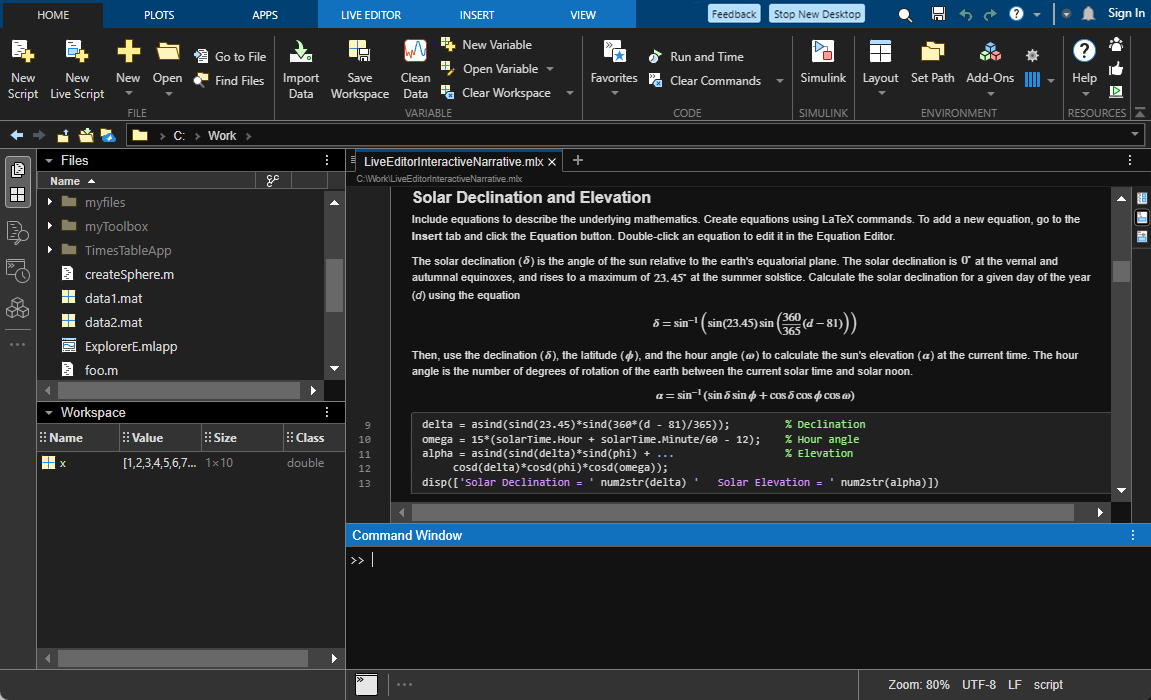Open the search tool in the title bar

[x=905, y=13]
